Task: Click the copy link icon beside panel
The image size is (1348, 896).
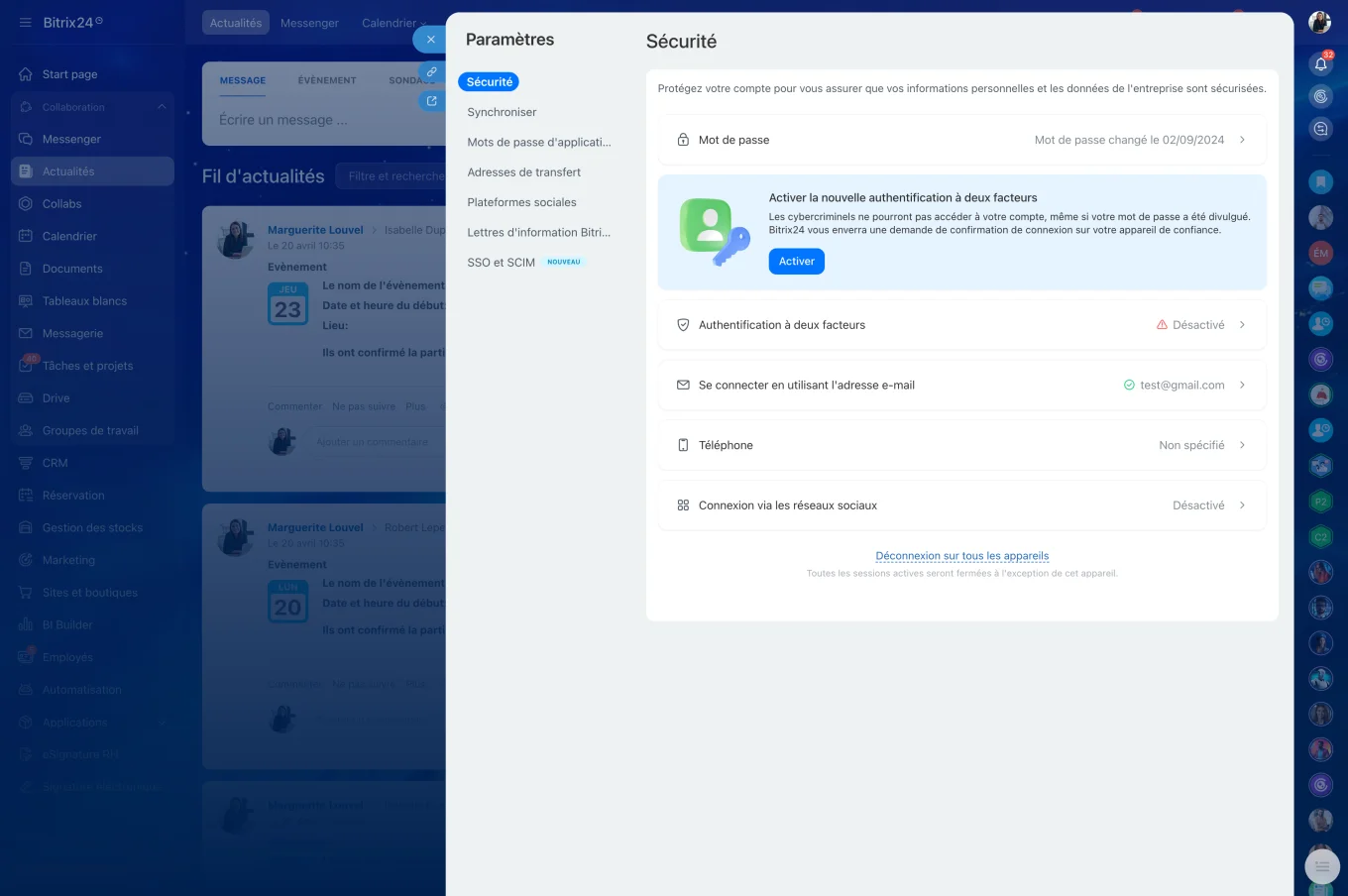Action: [x=432, y=72]
